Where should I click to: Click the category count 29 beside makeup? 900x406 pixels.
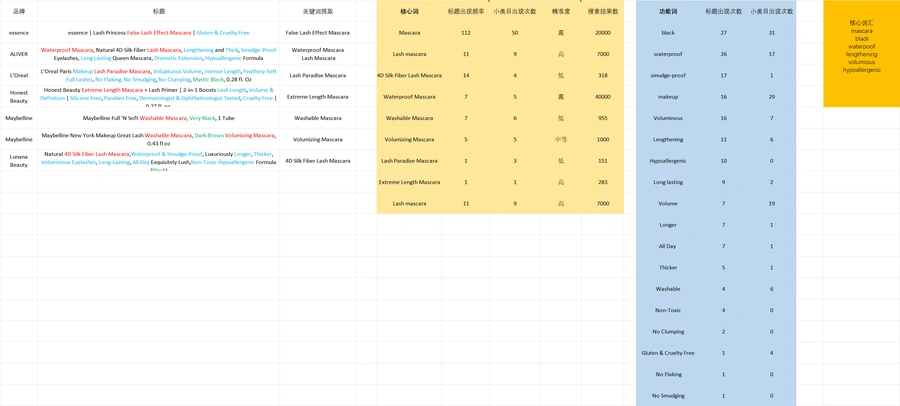point(772,96)
